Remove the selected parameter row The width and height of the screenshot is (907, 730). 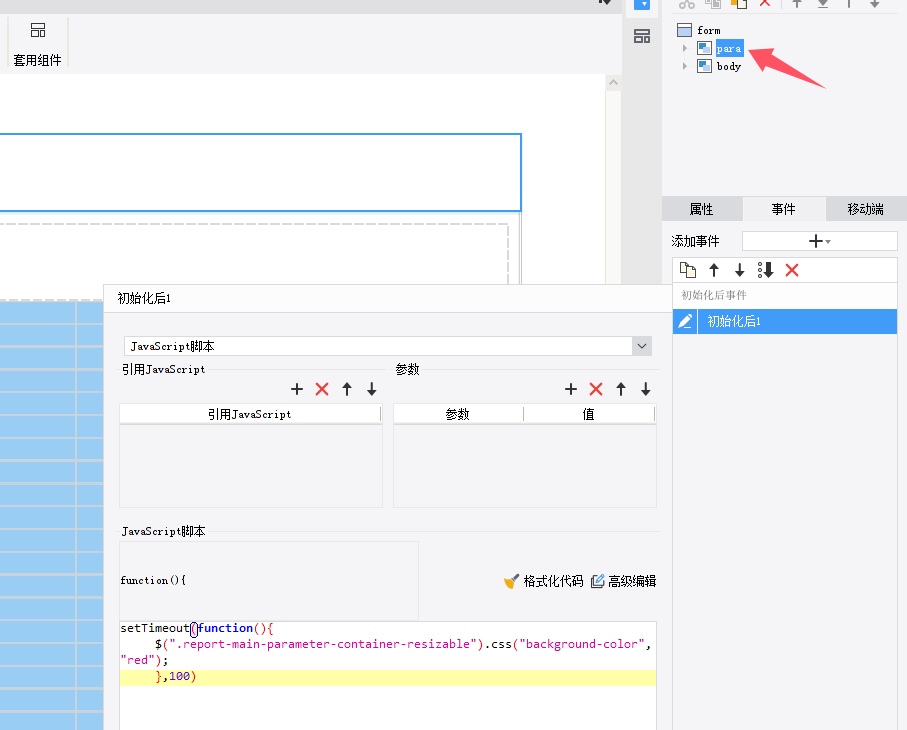click(596, 389)
